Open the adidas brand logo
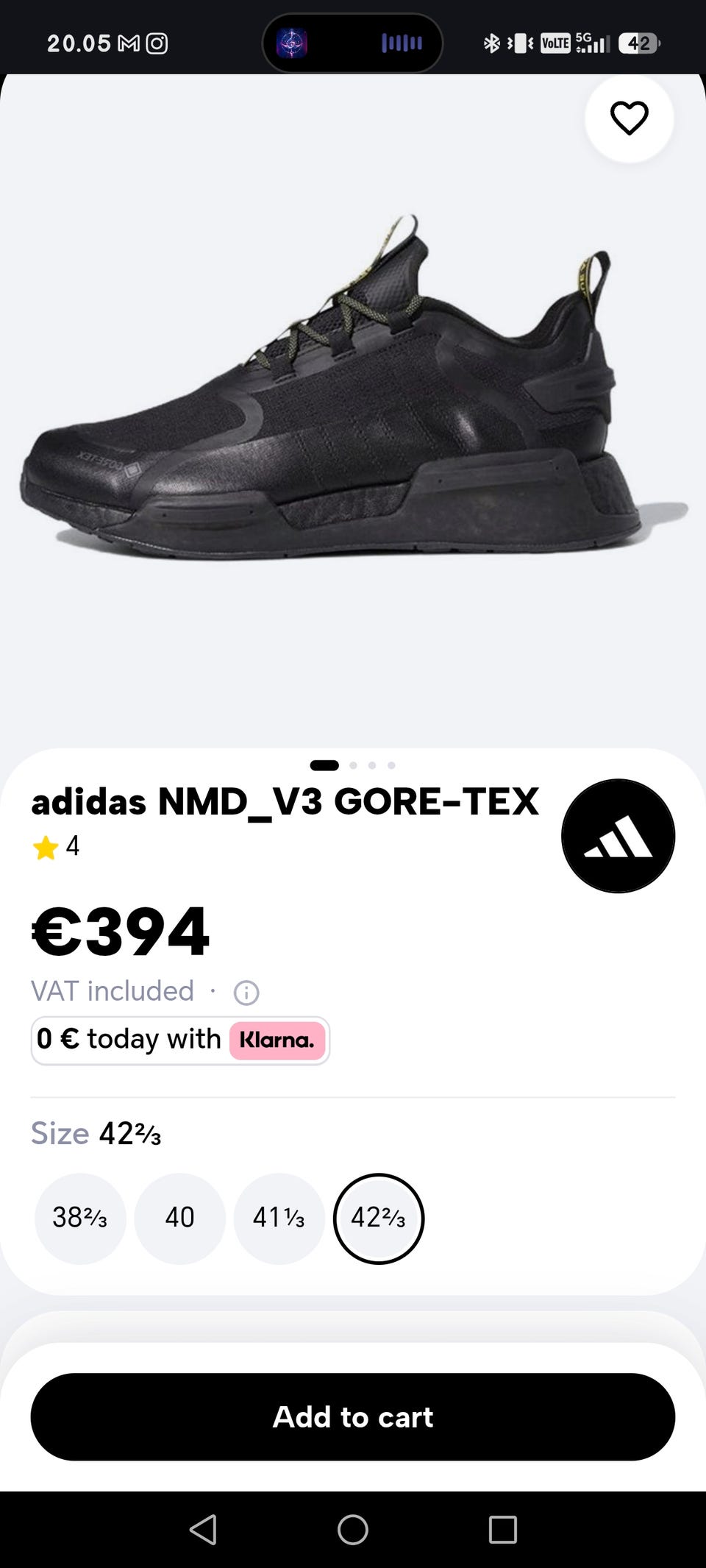 pyautogui.click(x=618, y=836)
